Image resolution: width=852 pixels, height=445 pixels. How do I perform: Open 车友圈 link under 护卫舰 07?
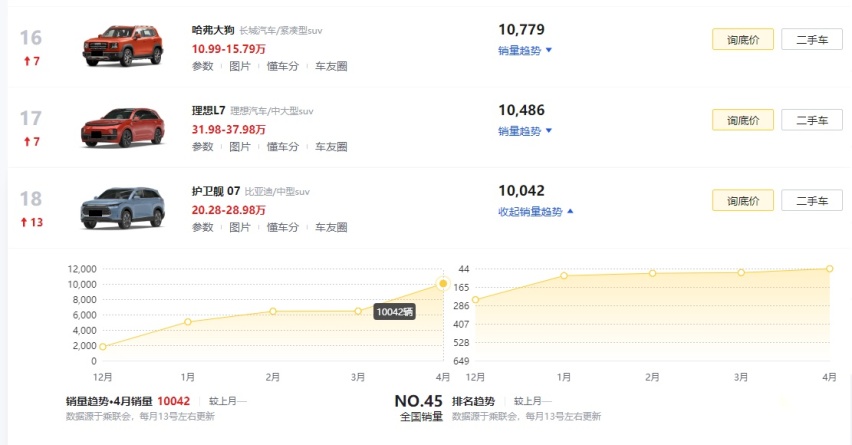pos(331,227)
